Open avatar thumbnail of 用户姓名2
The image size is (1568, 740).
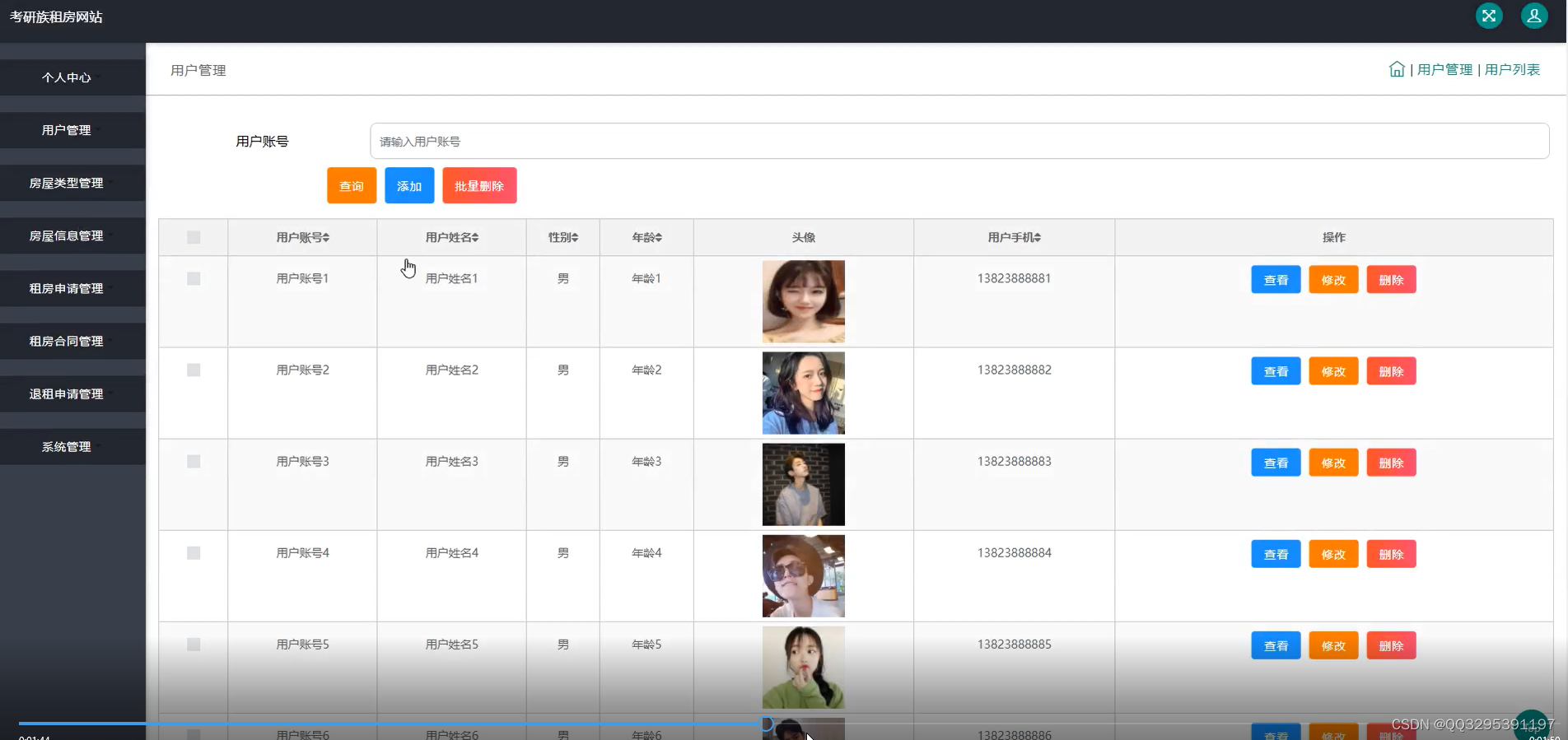point(804,393)
